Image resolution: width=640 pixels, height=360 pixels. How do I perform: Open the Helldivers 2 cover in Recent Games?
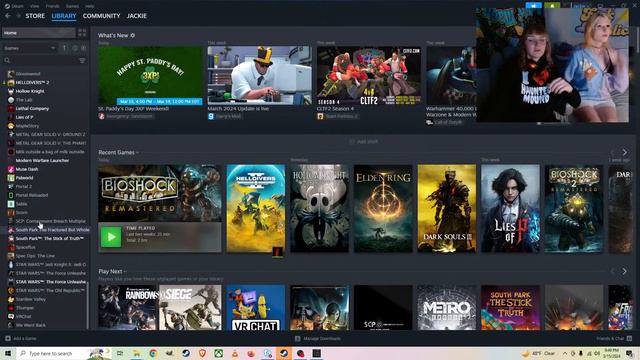point(256,209)
